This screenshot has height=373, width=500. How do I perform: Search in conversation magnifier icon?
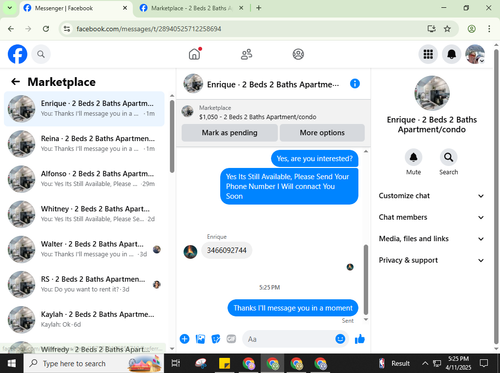[x=449, y=157]
